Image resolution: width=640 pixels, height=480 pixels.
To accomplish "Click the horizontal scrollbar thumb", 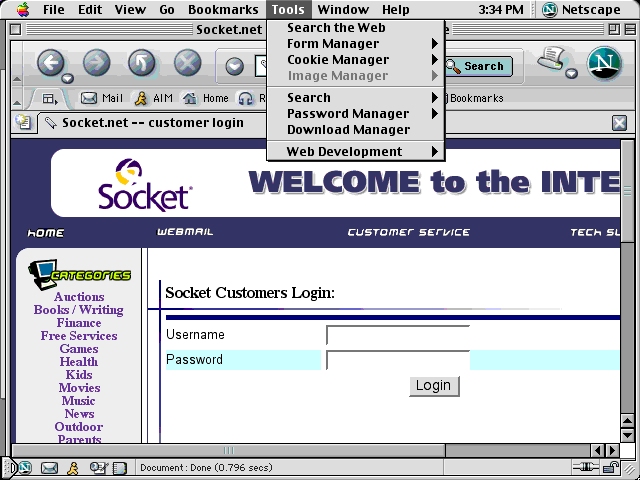I will tap(229, 450).
